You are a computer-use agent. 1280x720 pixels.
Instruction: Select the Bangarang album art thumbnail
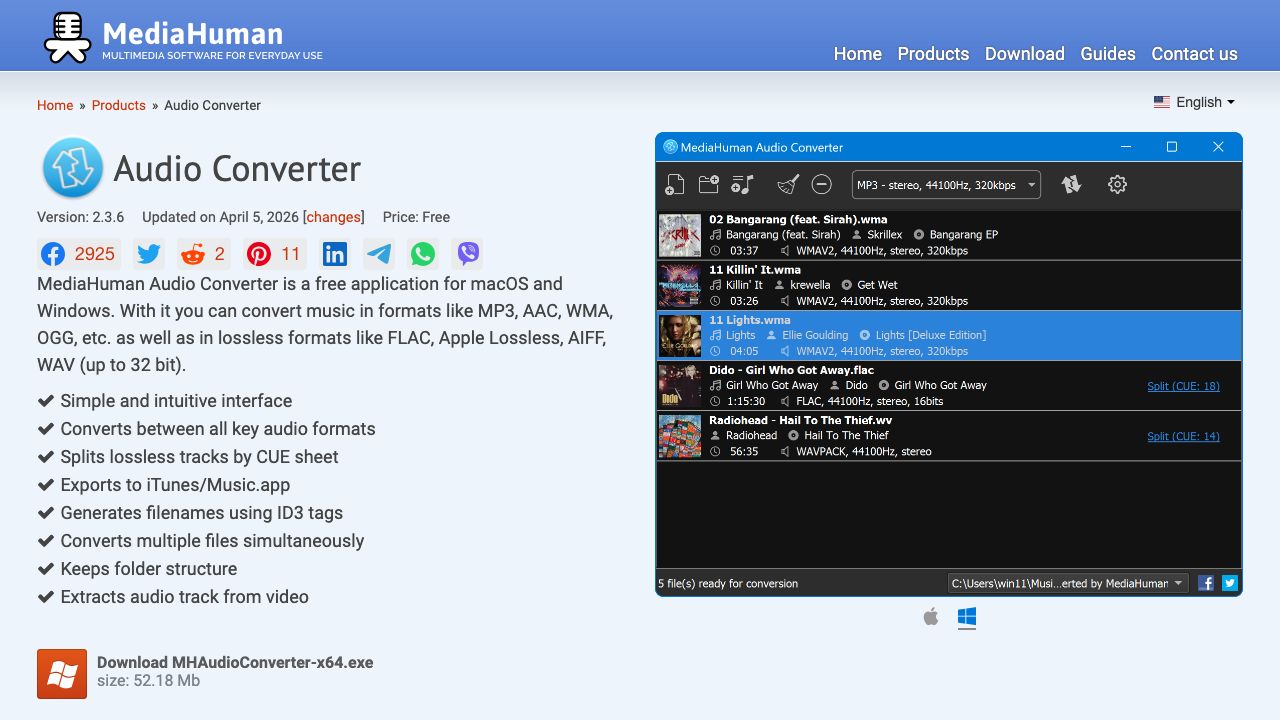pyautogui.click(x=680, y=235)
